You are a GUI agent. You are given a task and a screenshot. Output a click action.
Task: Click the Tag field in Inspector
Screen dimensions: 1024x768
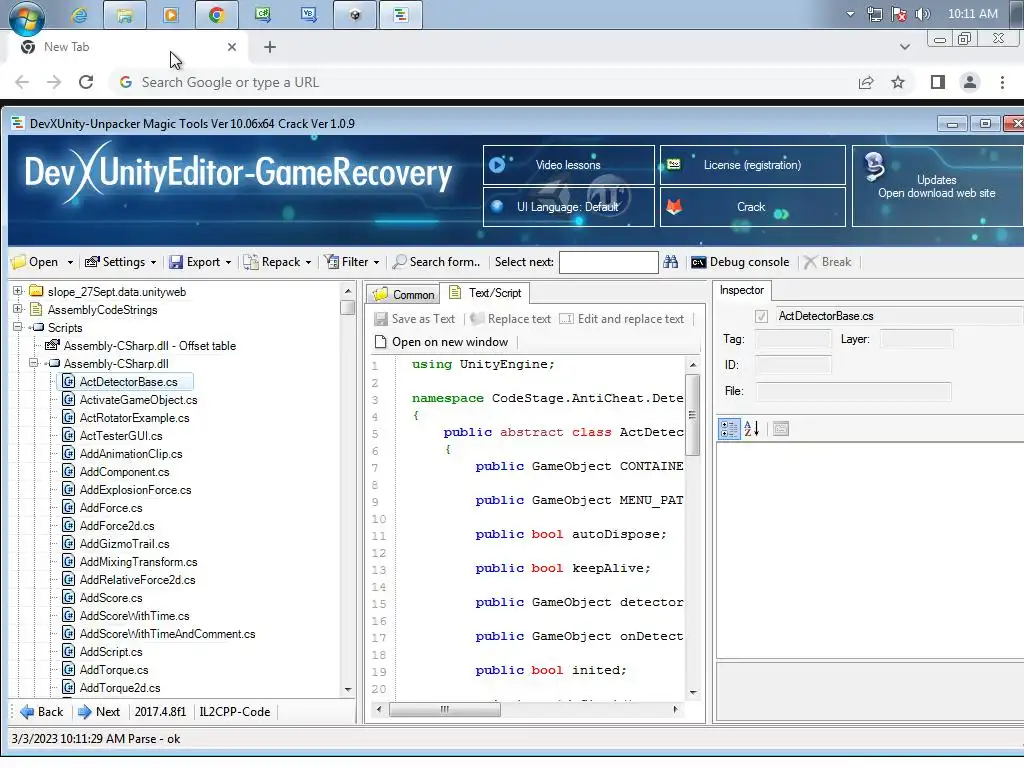pos(793,339)
